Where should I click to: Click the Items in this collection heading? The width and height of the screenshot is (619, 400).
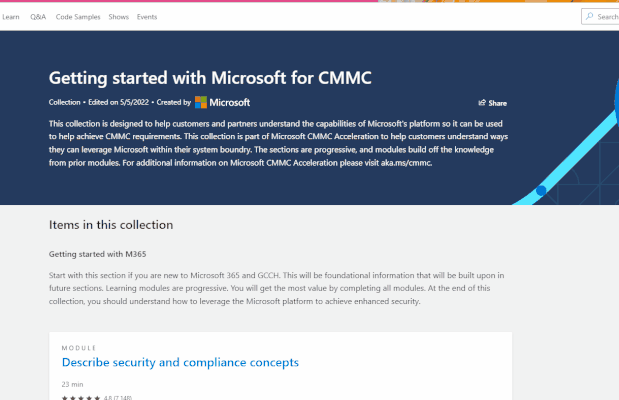click(x=111, y=225)
